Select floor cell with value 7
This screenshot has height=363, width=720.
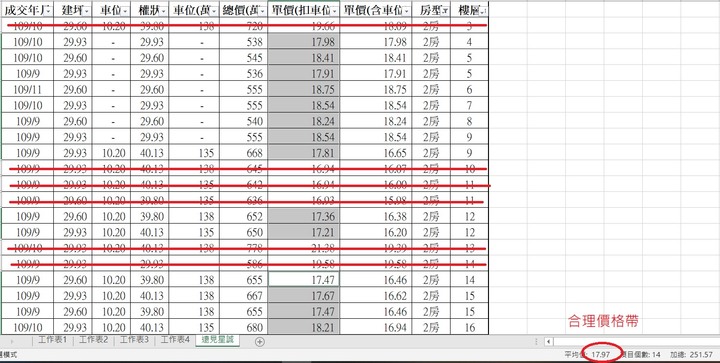(469, 106)
